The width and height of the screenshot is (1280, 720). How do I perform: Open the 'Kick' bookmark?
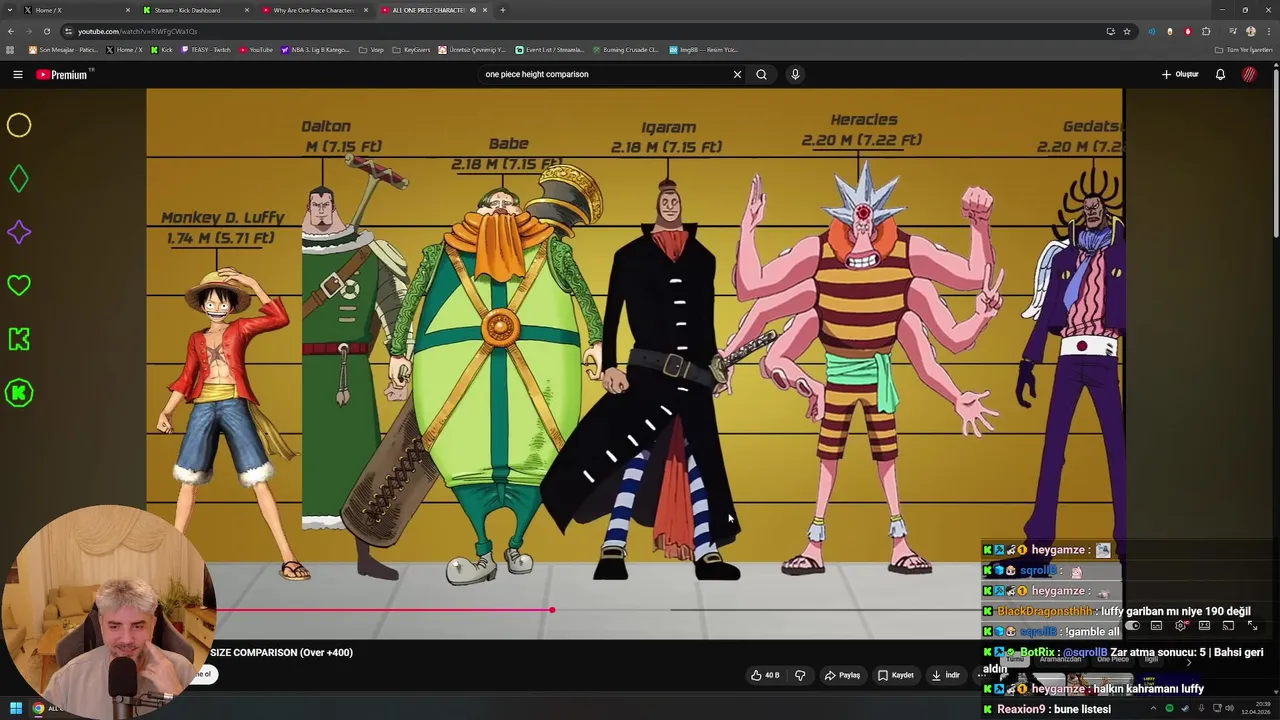pyautogui.click(x=162, y=49)
